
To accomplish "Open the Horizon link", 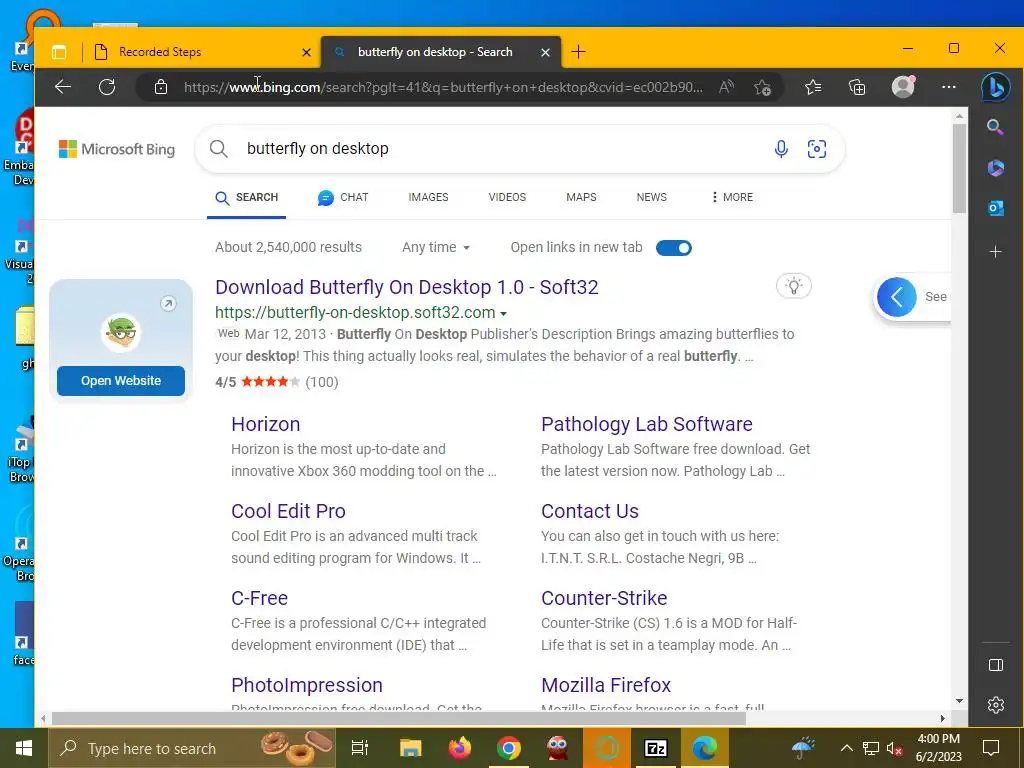I will (x=265, y=424).
